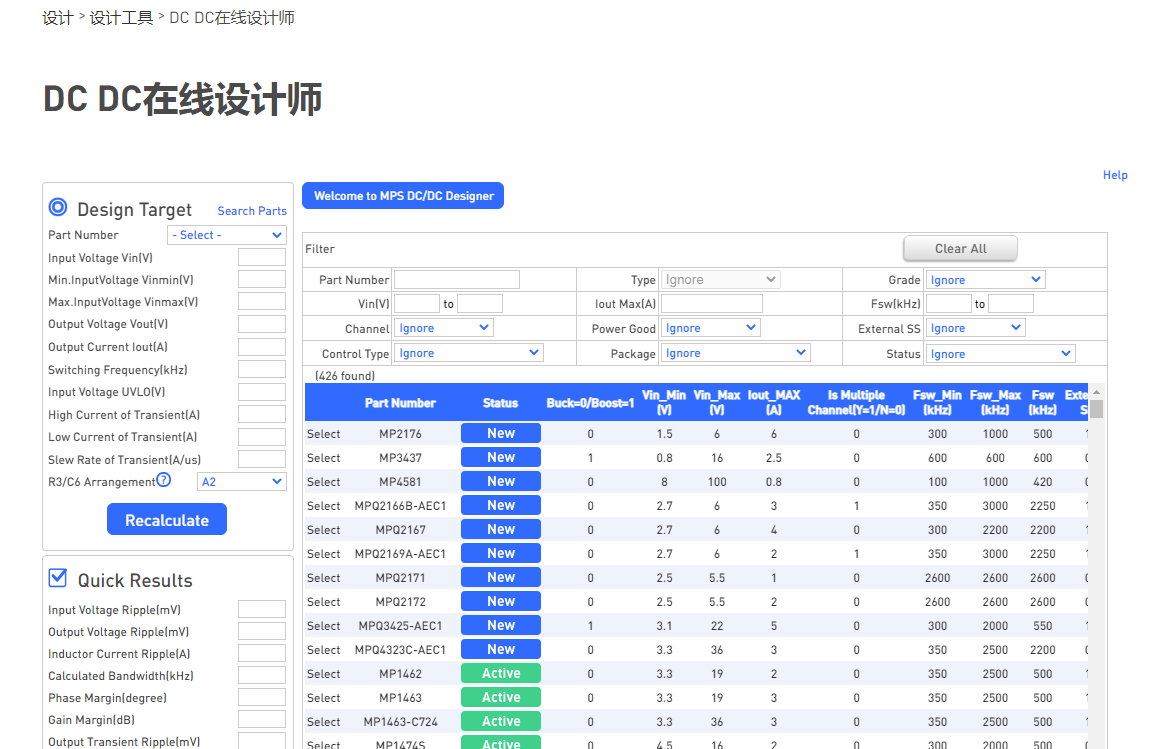Click Iout Max(A) filter field

[711, 304]
